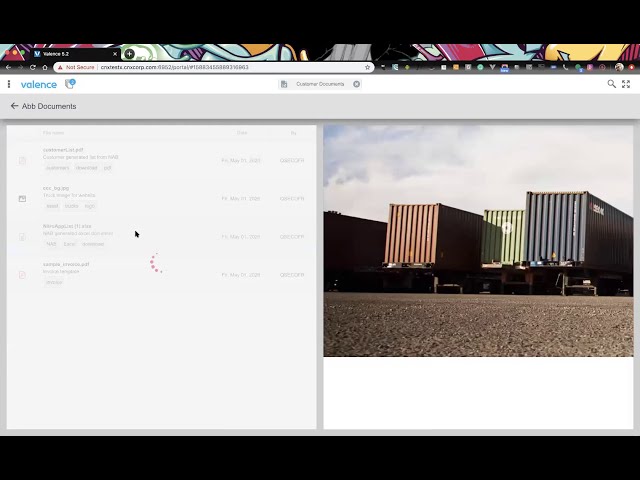Screen dimensions: 640x480
Task: Toggle Valence fullscreen mode
Action: pyautogui.click(x=626, y=84)
